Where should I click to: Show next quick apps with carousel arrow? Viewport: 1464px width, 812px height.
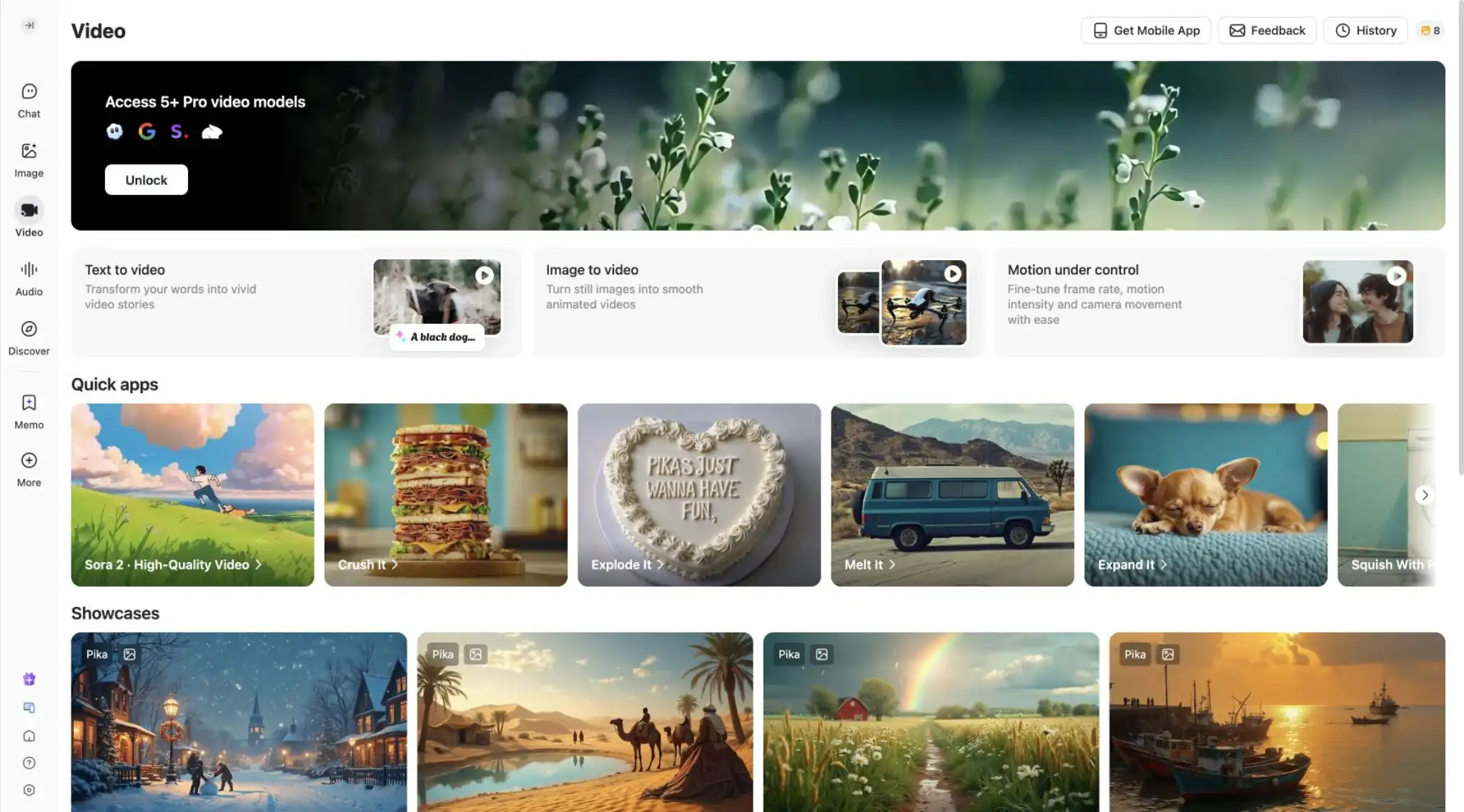tap(1425, 495)
